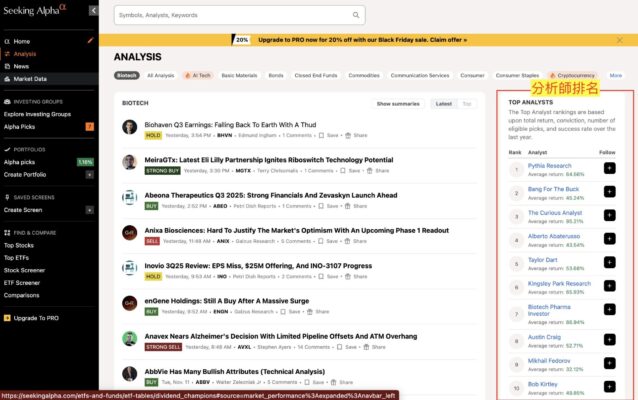Switch article sorting to Top
The image size is (638, 400).
click(x=466, y=103)
